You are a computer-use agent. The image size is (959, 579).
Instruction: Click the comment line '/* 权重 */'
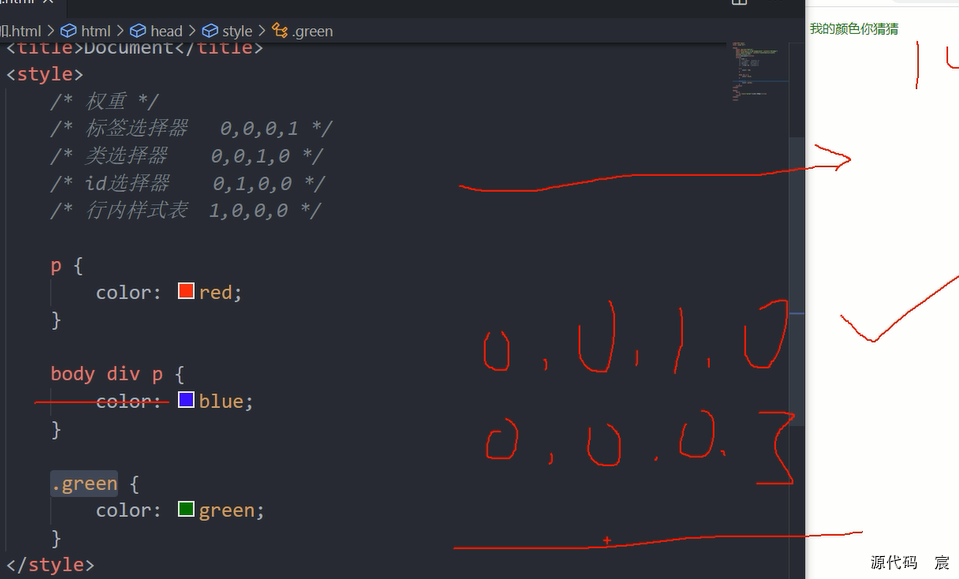point(105,101)
